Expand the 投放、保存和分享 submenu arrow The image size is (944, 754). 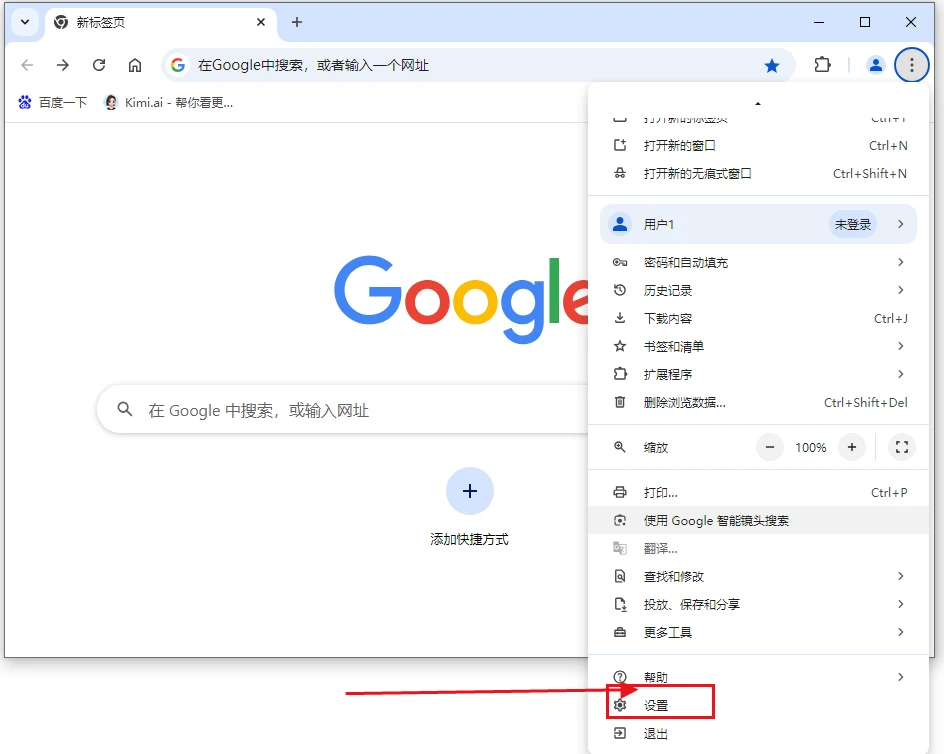tap(901, 604)
